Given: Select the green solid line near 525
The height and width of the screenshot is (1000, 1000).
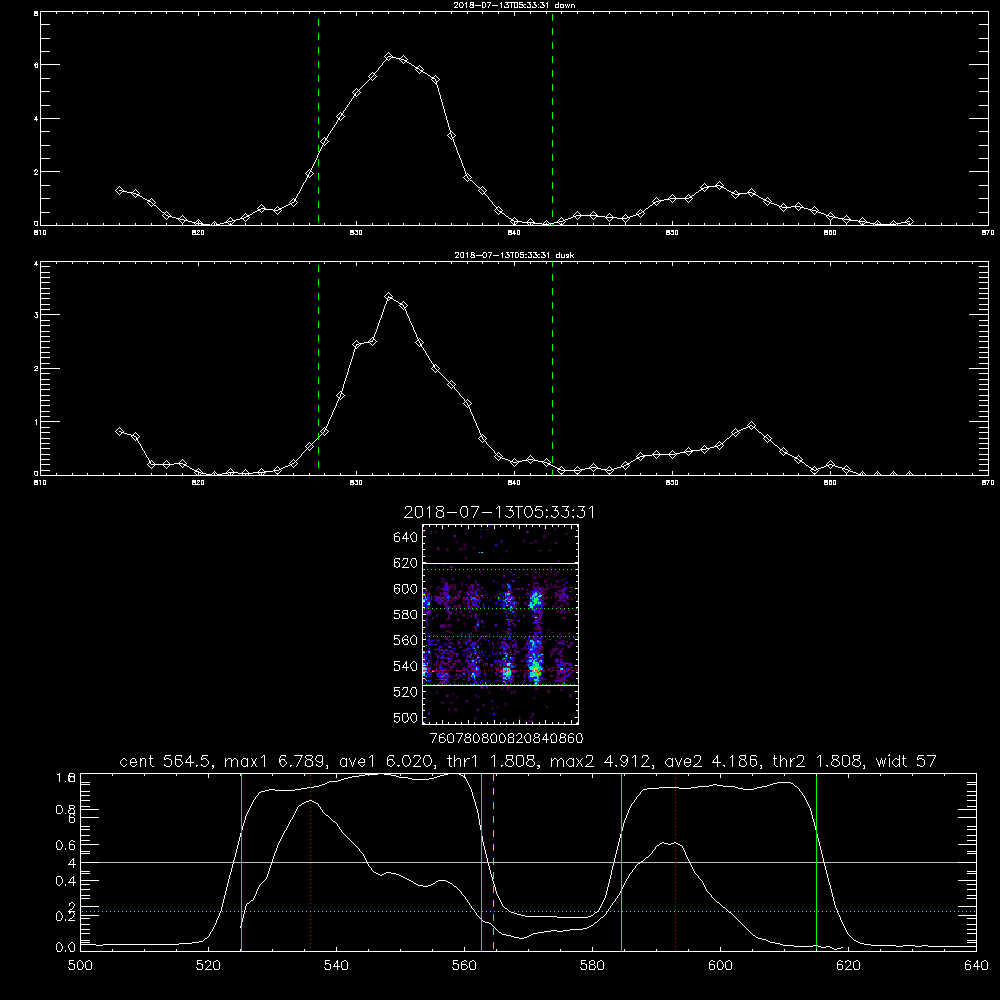Looking at the screenshot, I should (241, 862).
